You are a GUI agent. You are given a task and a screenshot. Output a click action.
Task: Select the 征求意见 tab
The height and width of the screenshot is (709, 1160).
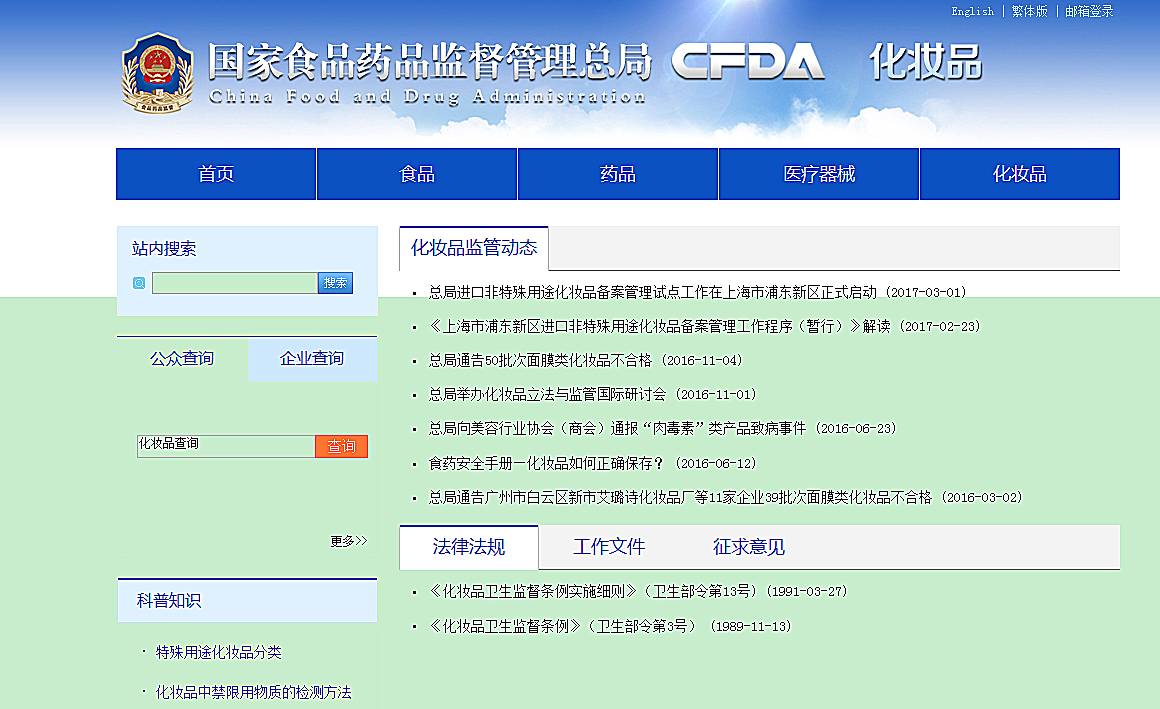tap(749, 547)
